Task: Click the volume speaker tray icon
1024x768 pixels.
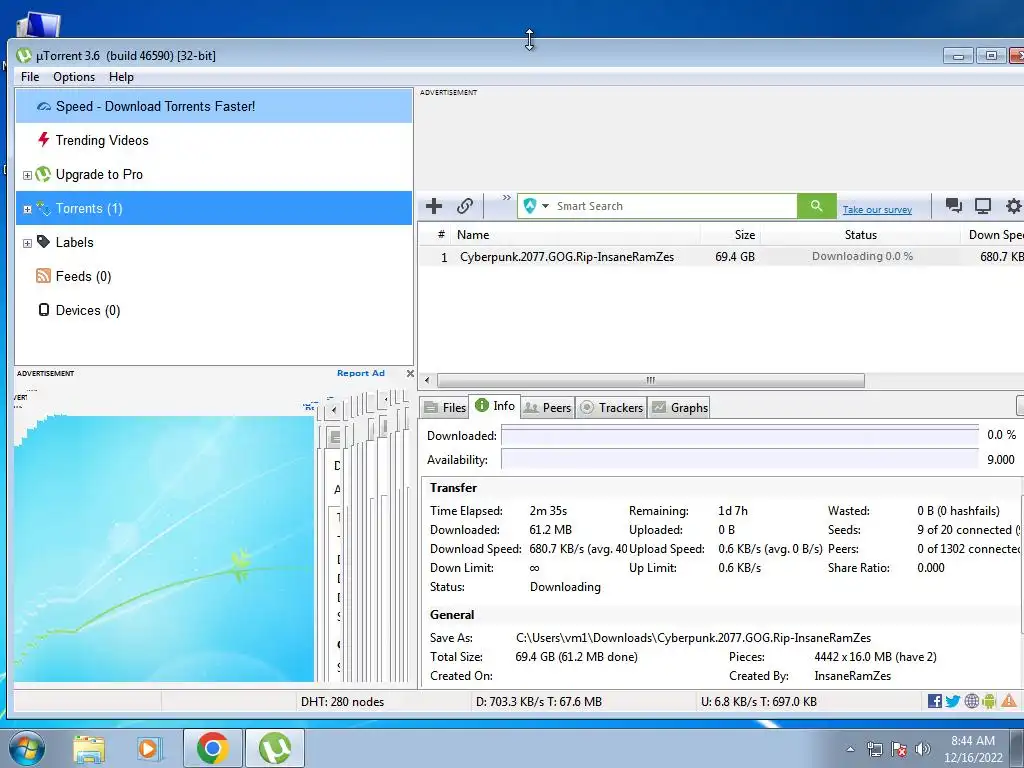Action: point(922,749)
